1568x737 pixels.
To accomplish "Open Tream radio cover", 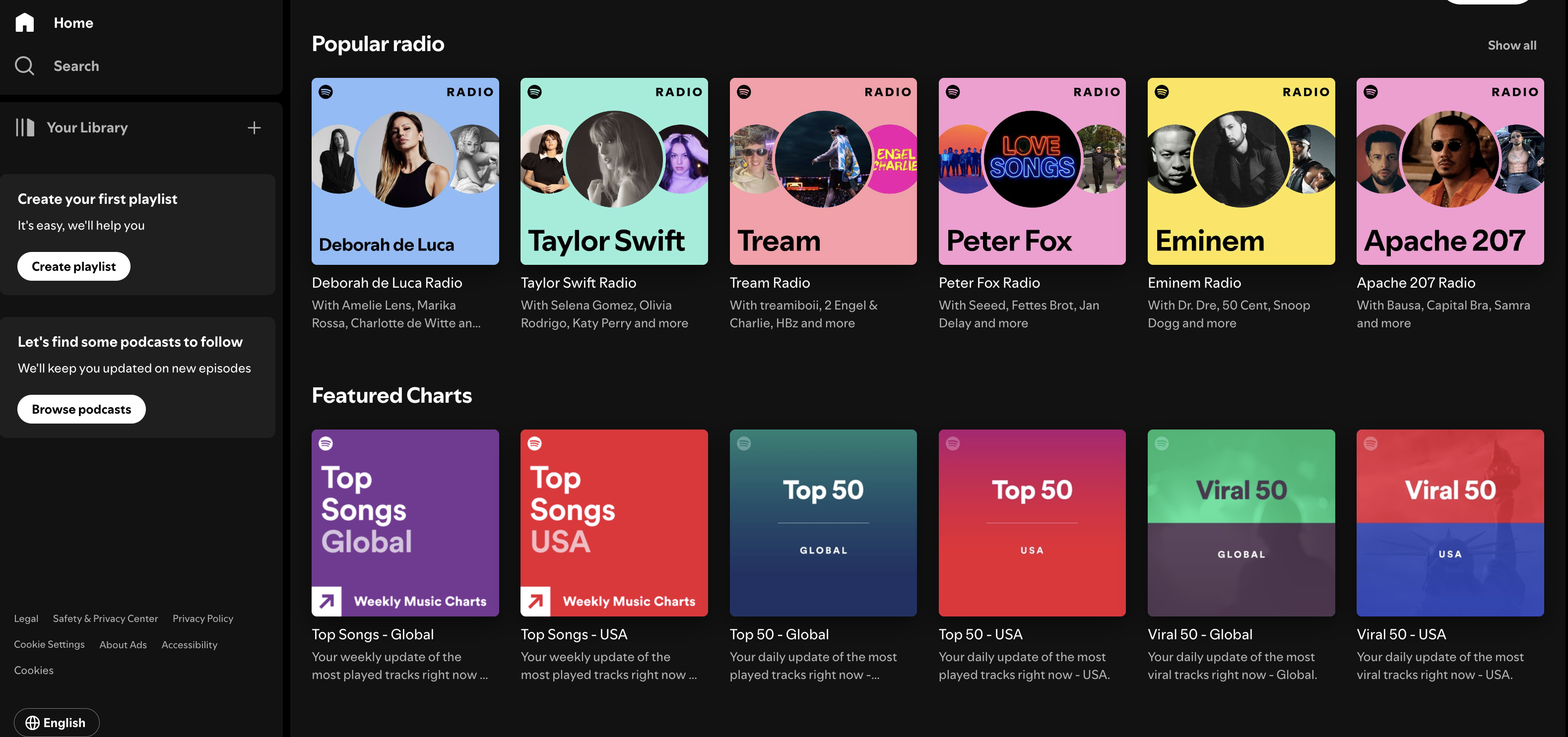I will coord(823,171).
